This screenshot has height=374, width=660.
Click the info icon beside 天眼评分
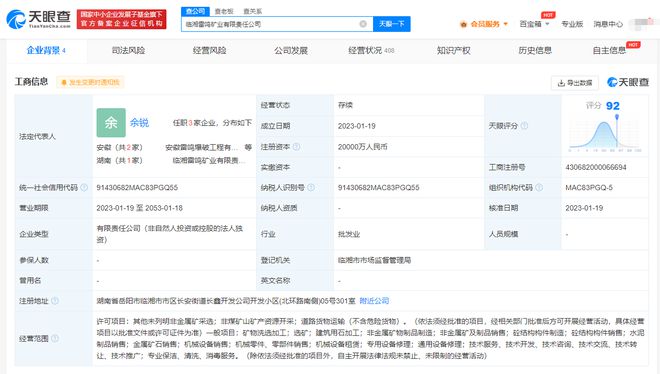coord(524,126)
